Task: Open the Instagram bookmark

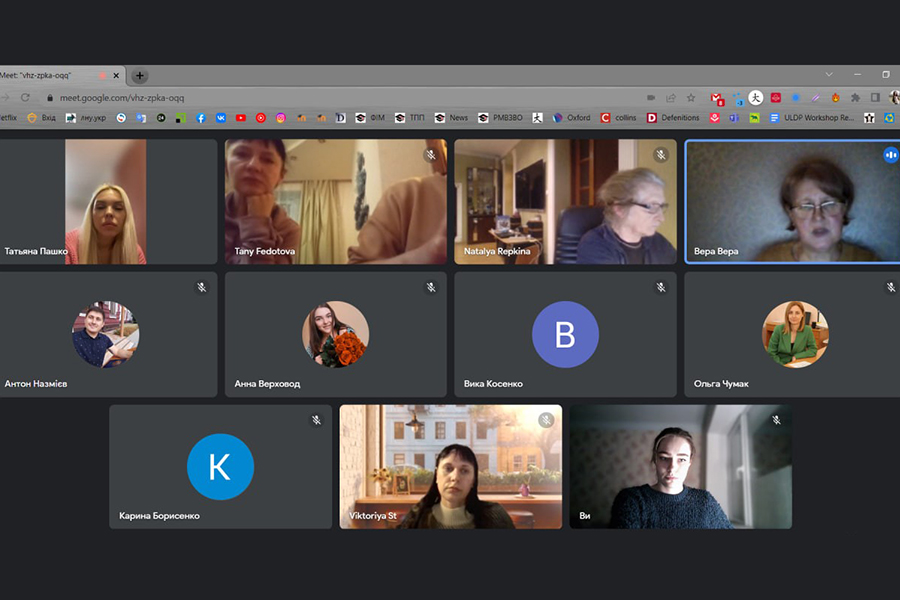Action: tap(281, 118)
